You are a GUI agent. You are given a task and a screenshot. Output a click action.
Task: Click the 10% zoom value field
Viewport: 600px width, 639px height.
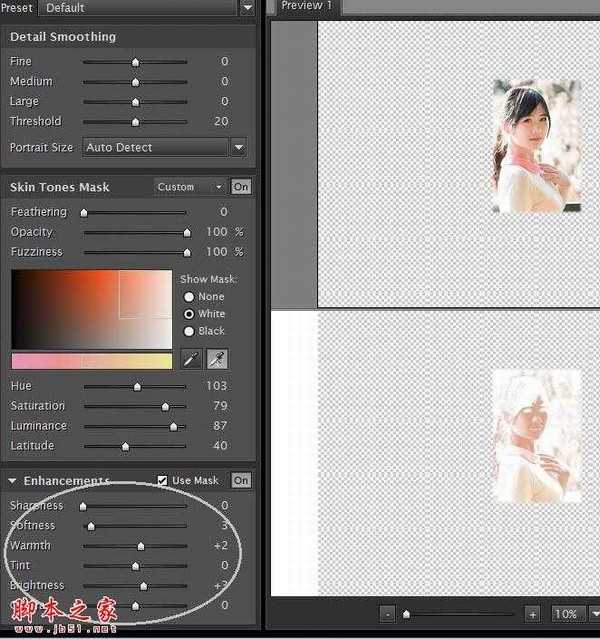568,613
